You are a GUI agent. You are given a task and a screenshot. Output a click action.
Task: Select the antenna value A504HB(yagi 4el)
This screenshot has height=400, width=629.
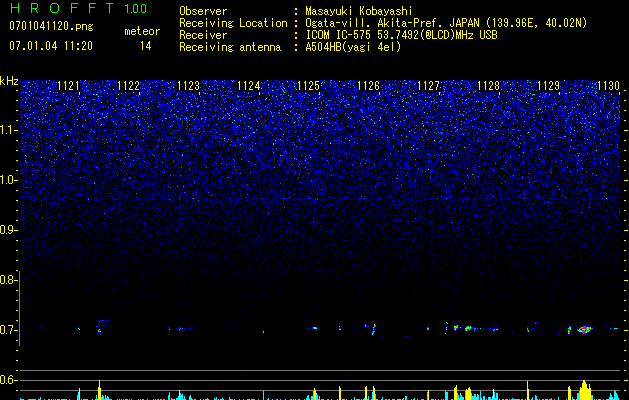[353, 47]
